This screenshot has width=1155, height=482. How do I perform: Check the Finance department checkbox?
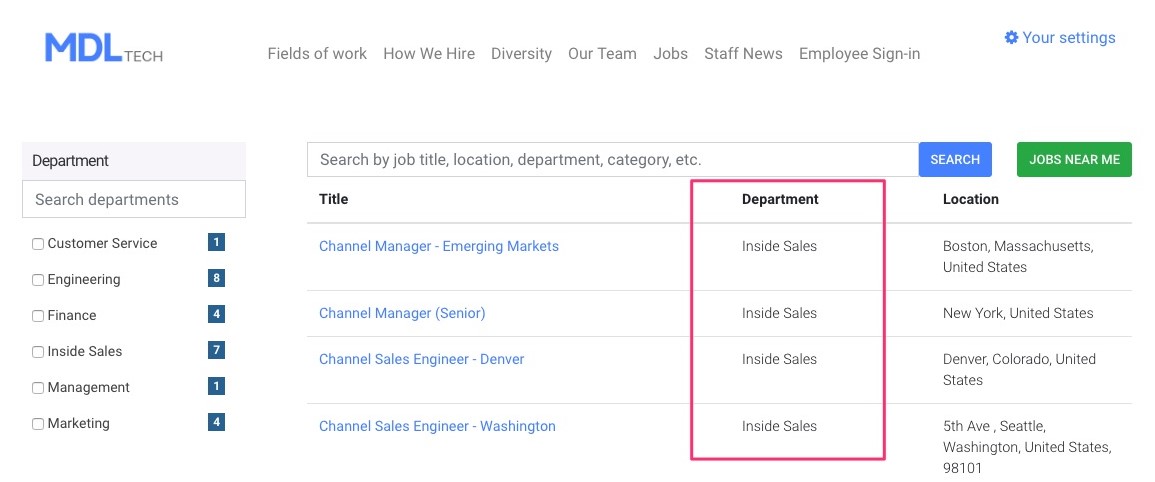point(38,316)
